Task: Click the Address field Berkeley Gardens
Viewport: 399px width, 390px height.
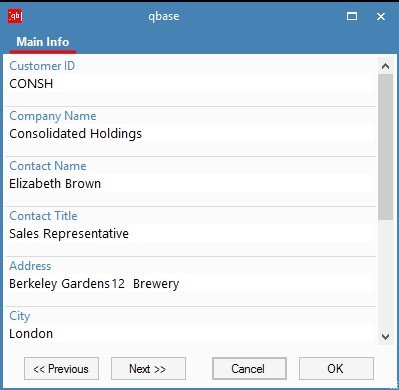Action: (191, 284)
